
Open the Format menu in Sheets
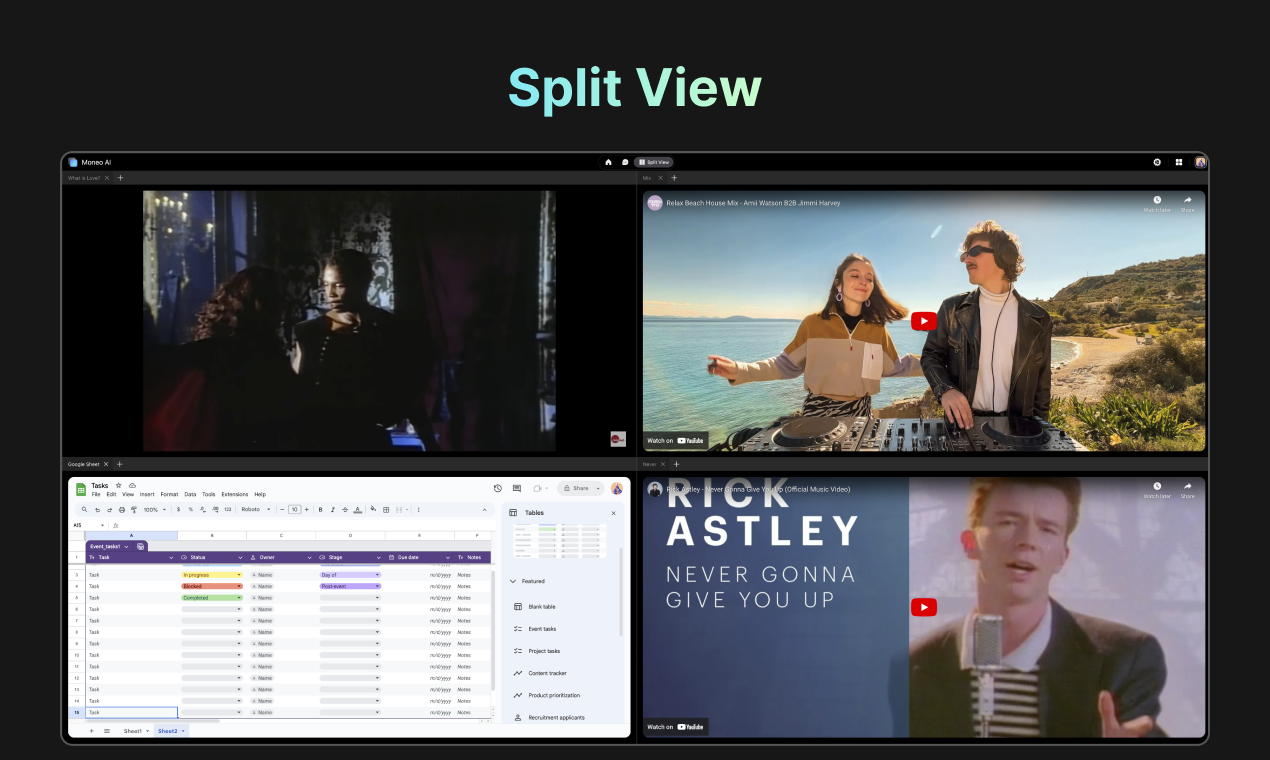click(x=169, y=494)
